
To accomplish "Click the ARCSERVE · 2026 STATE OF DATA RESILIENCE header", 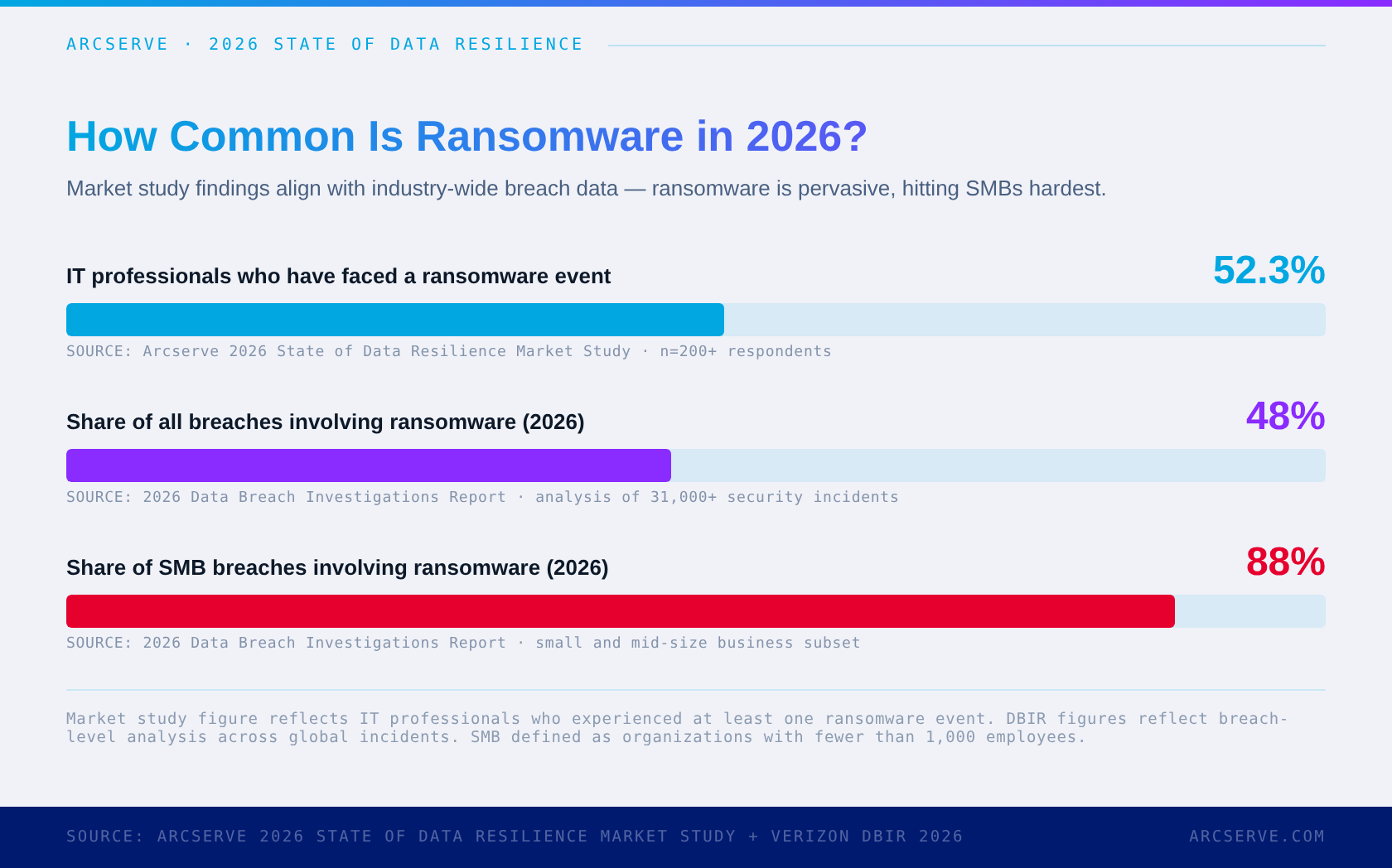I will click(325, 44).
